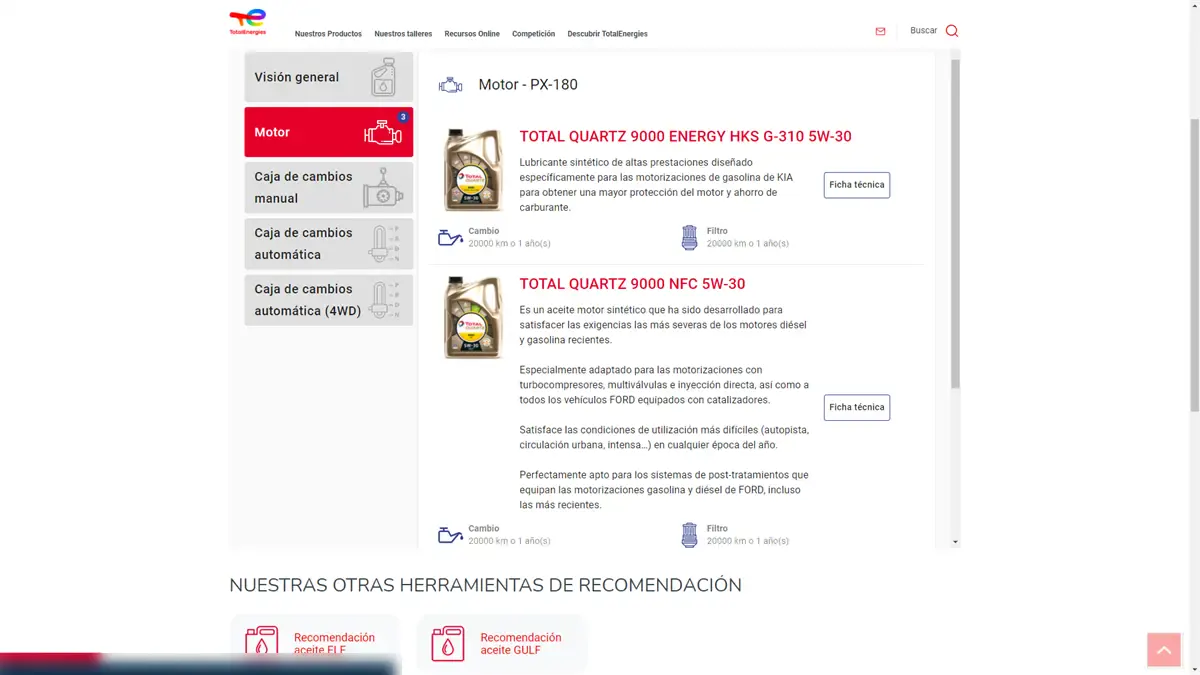Viewport: 1200px width, 675px height.
Task: Click the inner panel scrollbar down arrow
Action: pyautogui.click(x=955, y=542)
